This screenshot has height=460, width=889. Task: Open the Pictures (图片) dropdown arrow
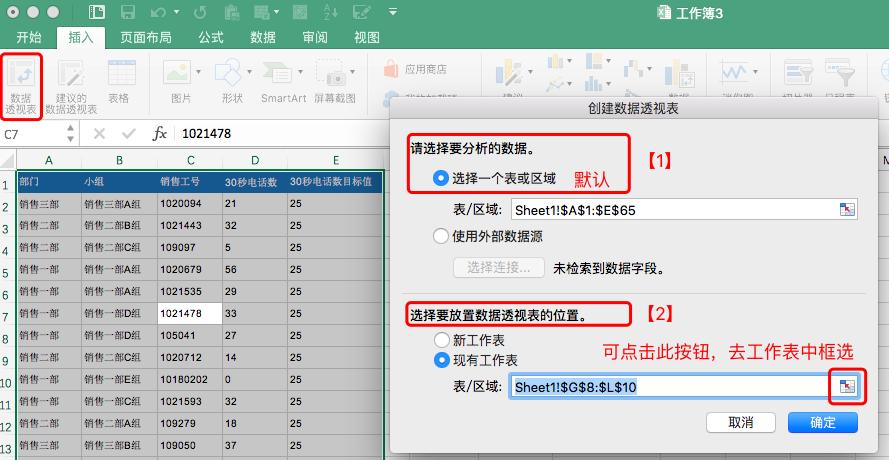[x=196, y=74]
